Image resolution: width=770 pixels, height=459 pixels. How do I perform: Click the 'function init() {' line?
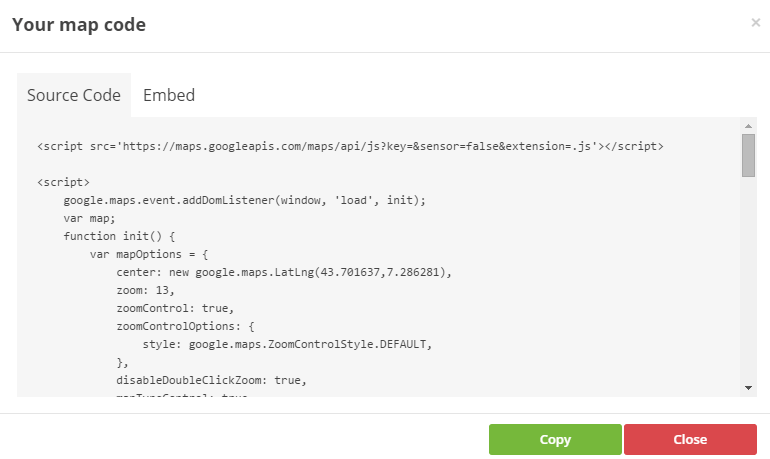tap(119, 236)
